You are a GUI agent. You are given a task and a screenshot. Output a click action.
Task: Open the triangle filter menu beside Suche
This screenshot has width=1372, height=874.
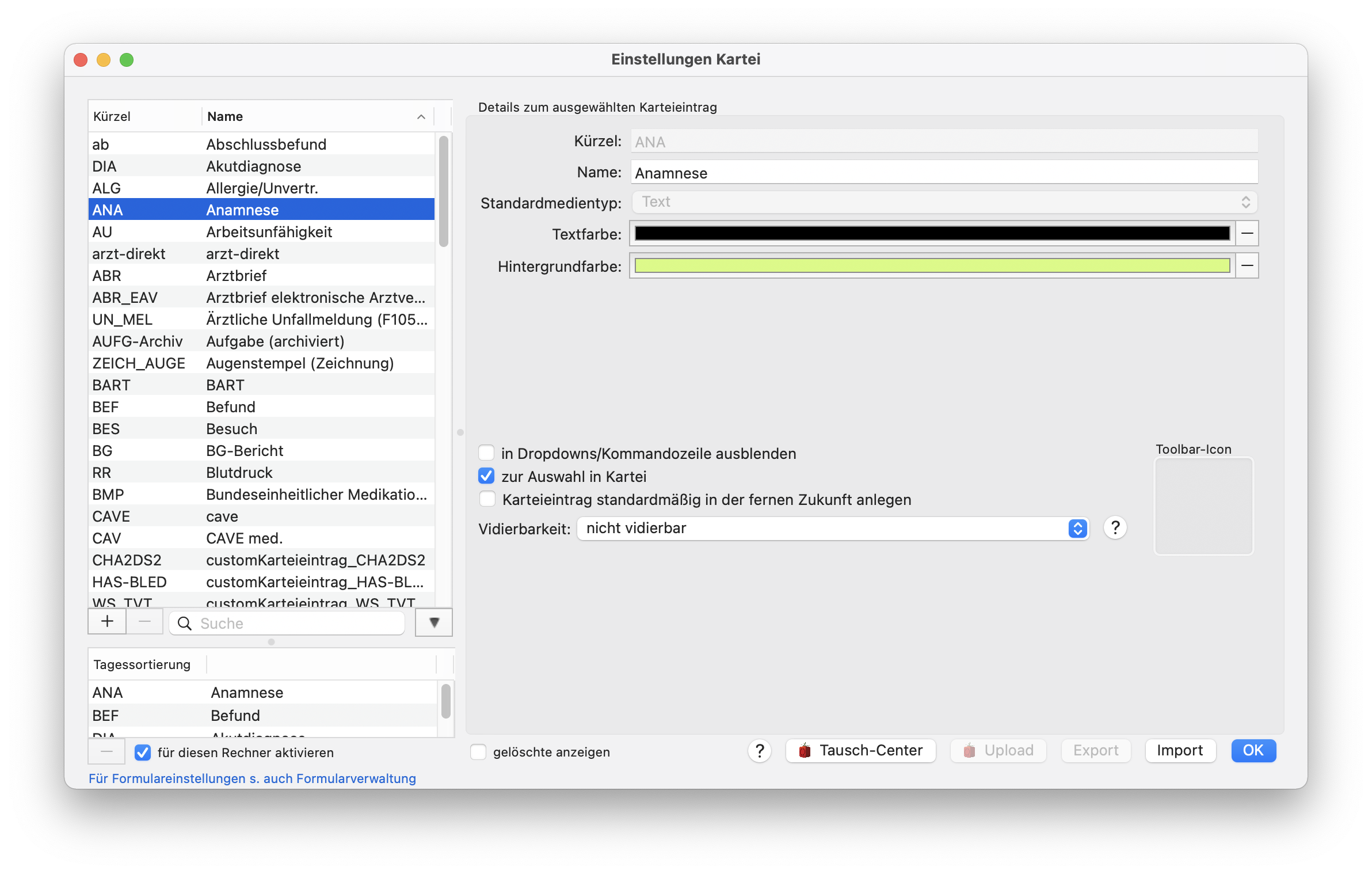[x=434, y=622]
